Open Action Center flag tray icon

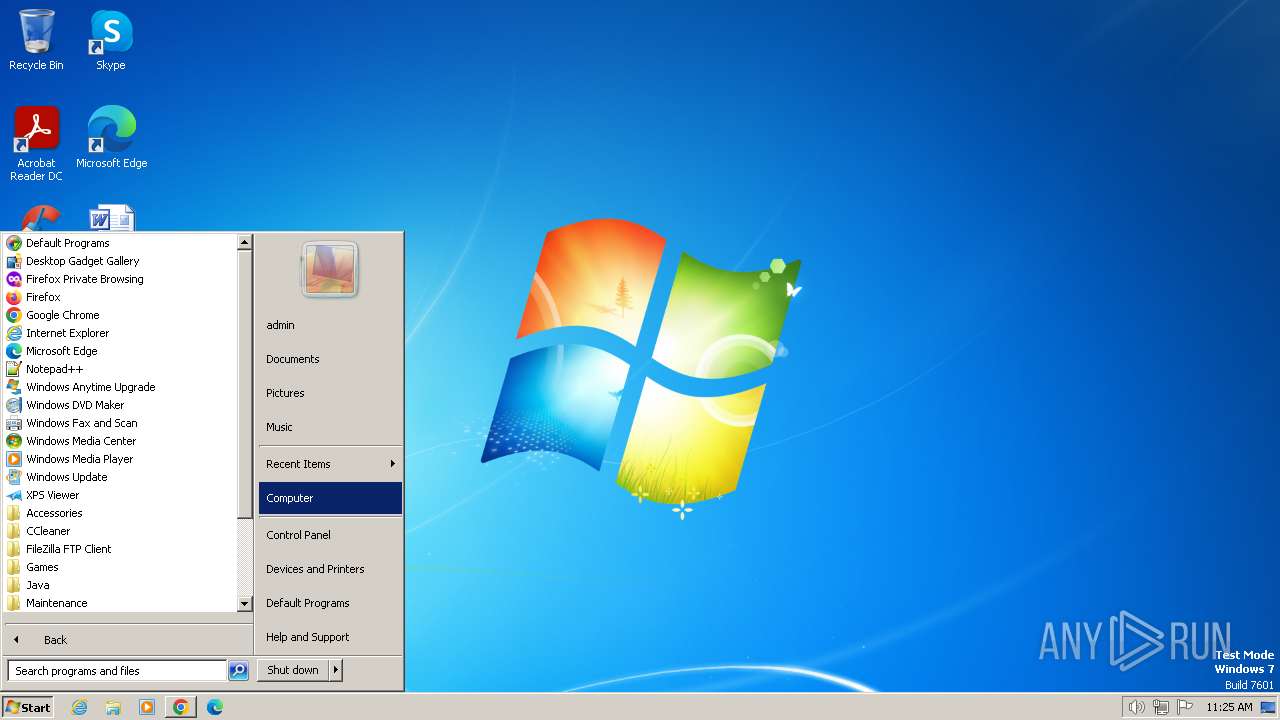1184,707
